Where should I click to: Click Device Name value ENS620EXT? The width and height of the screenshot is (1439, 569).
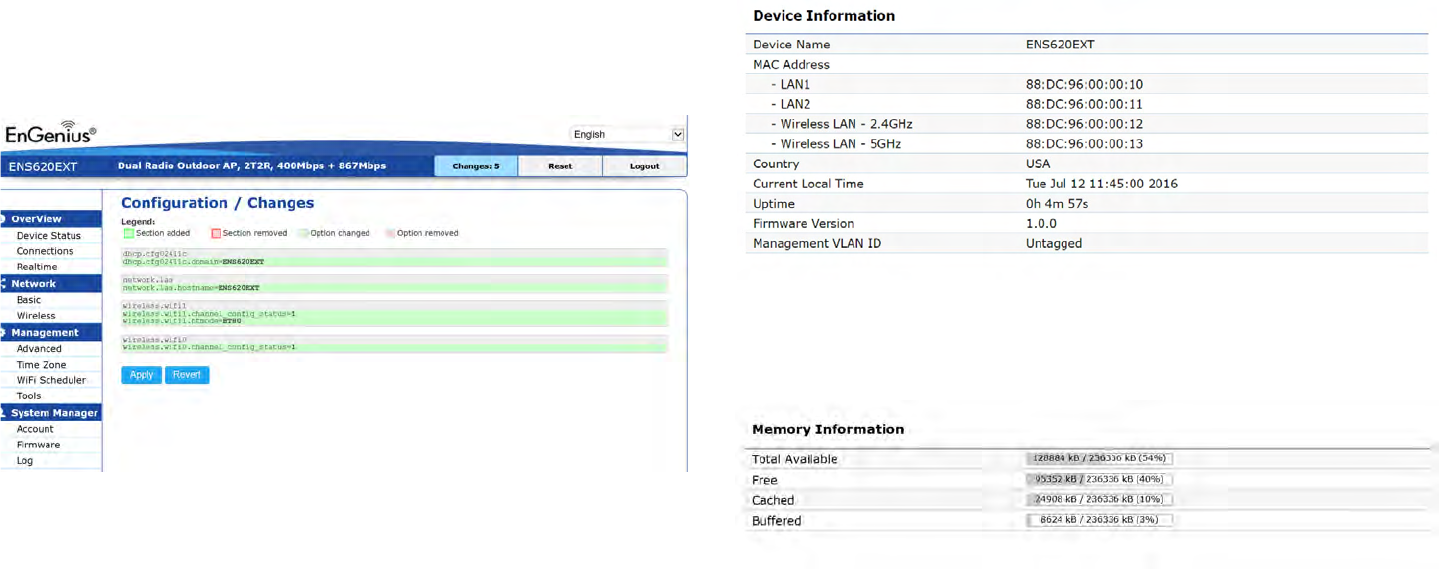[1060, 44]
